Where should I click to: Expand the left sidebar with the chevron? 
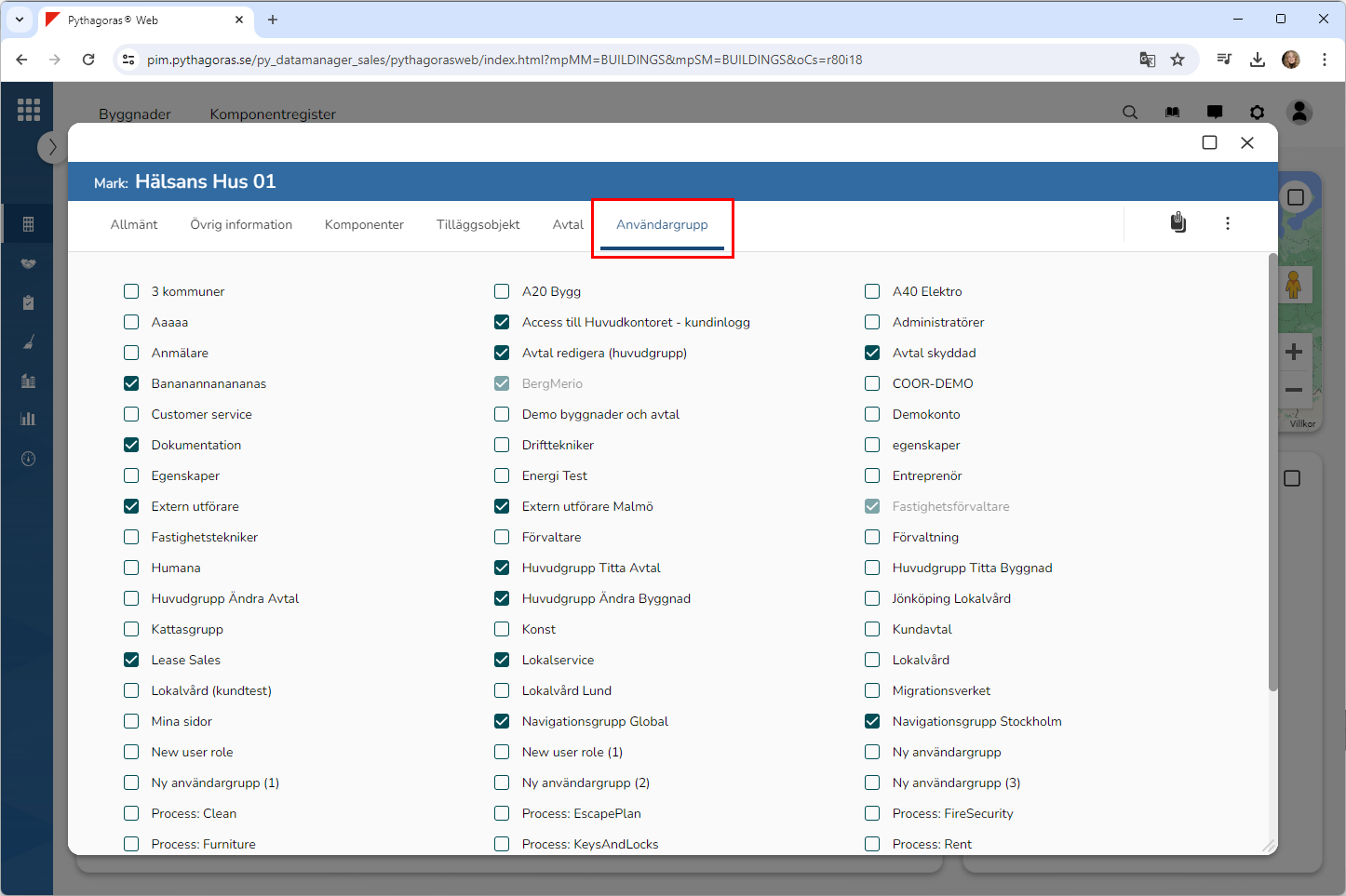click(x=52, y=147)
